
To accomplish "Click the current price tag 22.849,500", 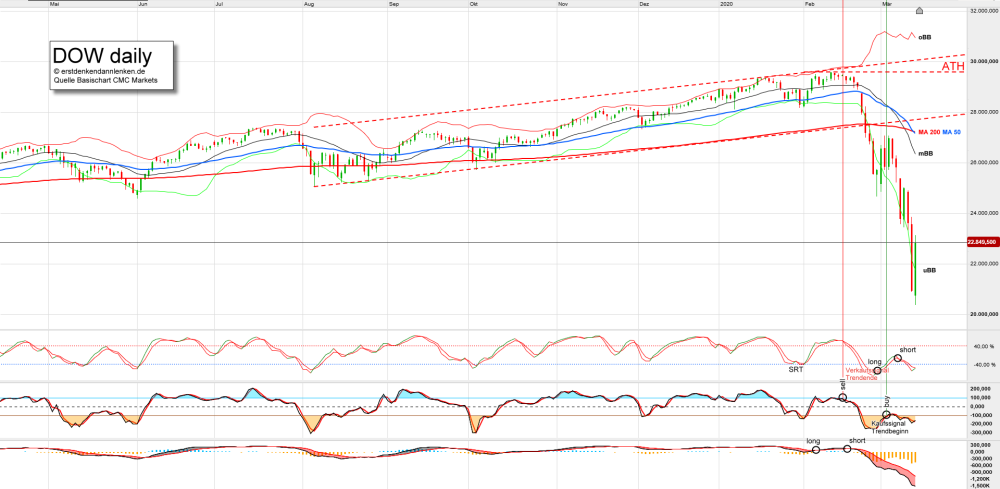I will click(983, 242).
